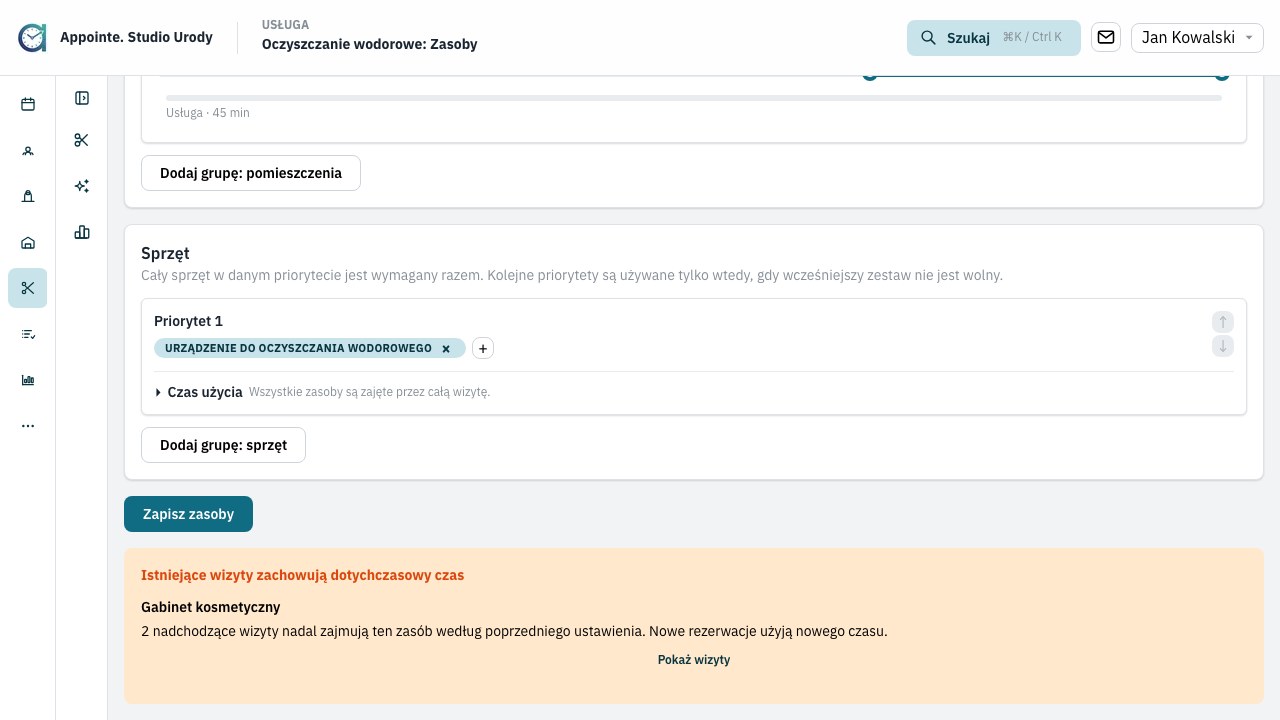
Task: Move Priorytet 1 up with the arrow
Action: (x=1222, y=322)
